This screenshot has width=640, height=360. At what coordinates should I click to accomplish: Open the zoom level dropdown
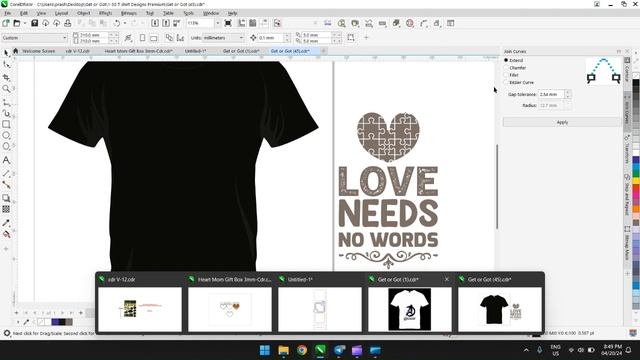[x=218, y=23]
